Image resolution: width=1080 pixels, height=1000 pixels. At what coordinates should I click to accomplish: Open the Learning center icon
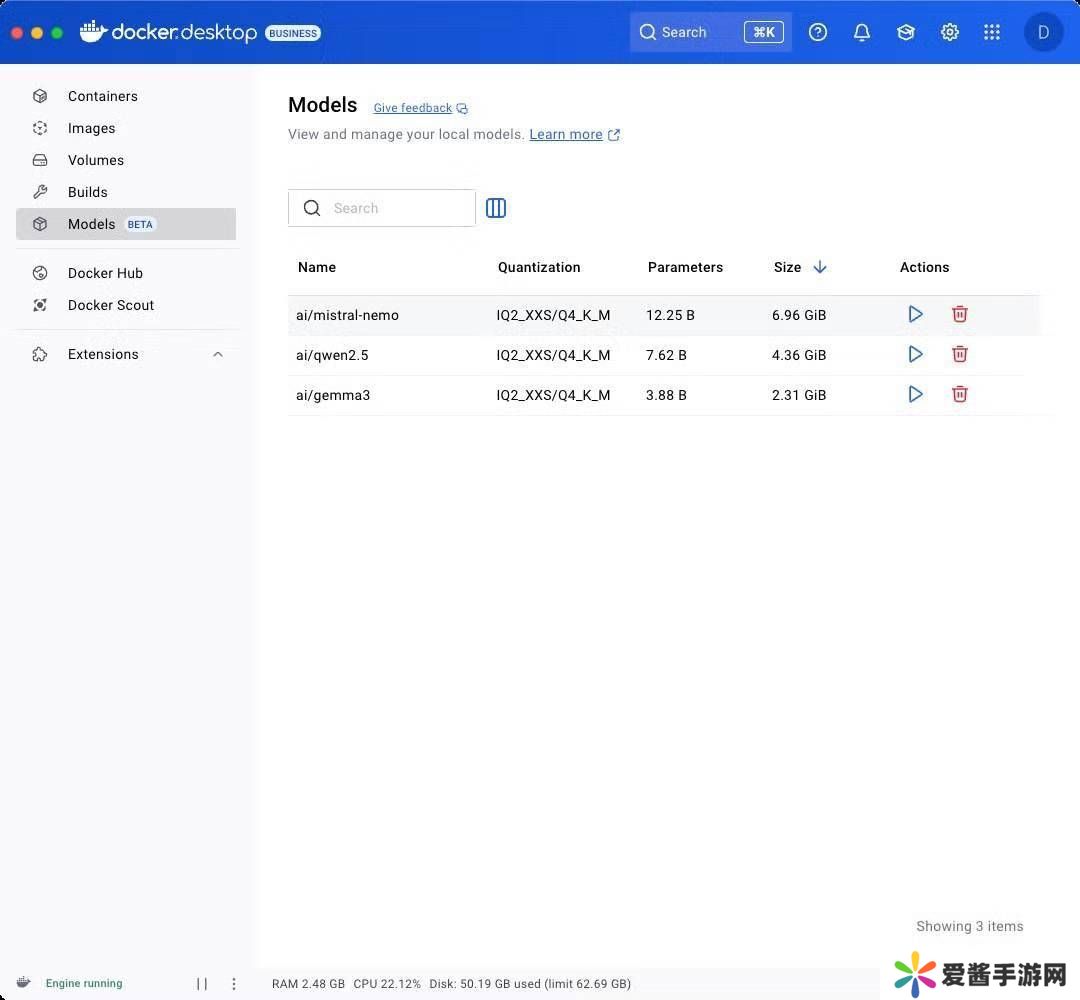click(x=905, y=32)
